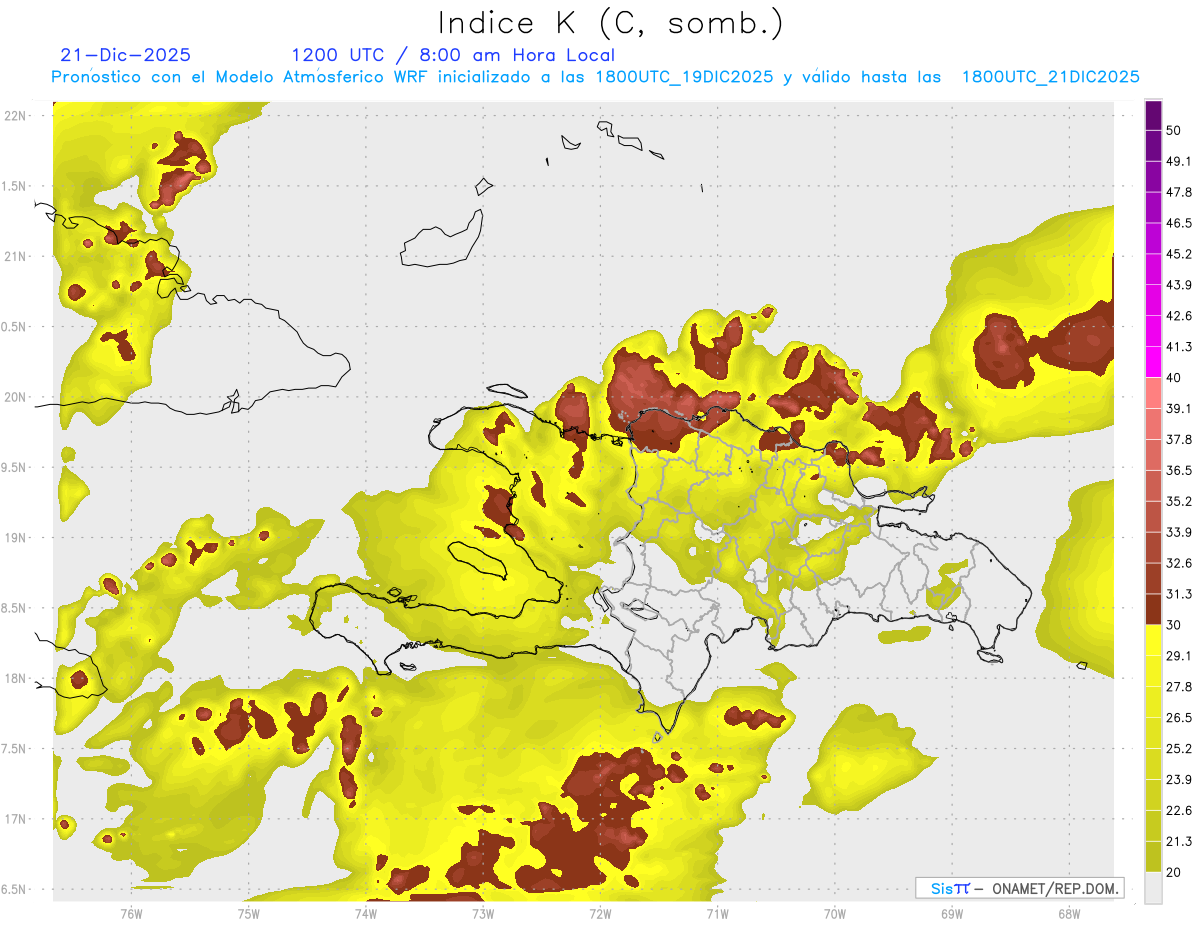Click the "75W" longitude axis label
The width and height of the screenshot is (1200, 927).
pyautogui.click(x=248, y=913)
